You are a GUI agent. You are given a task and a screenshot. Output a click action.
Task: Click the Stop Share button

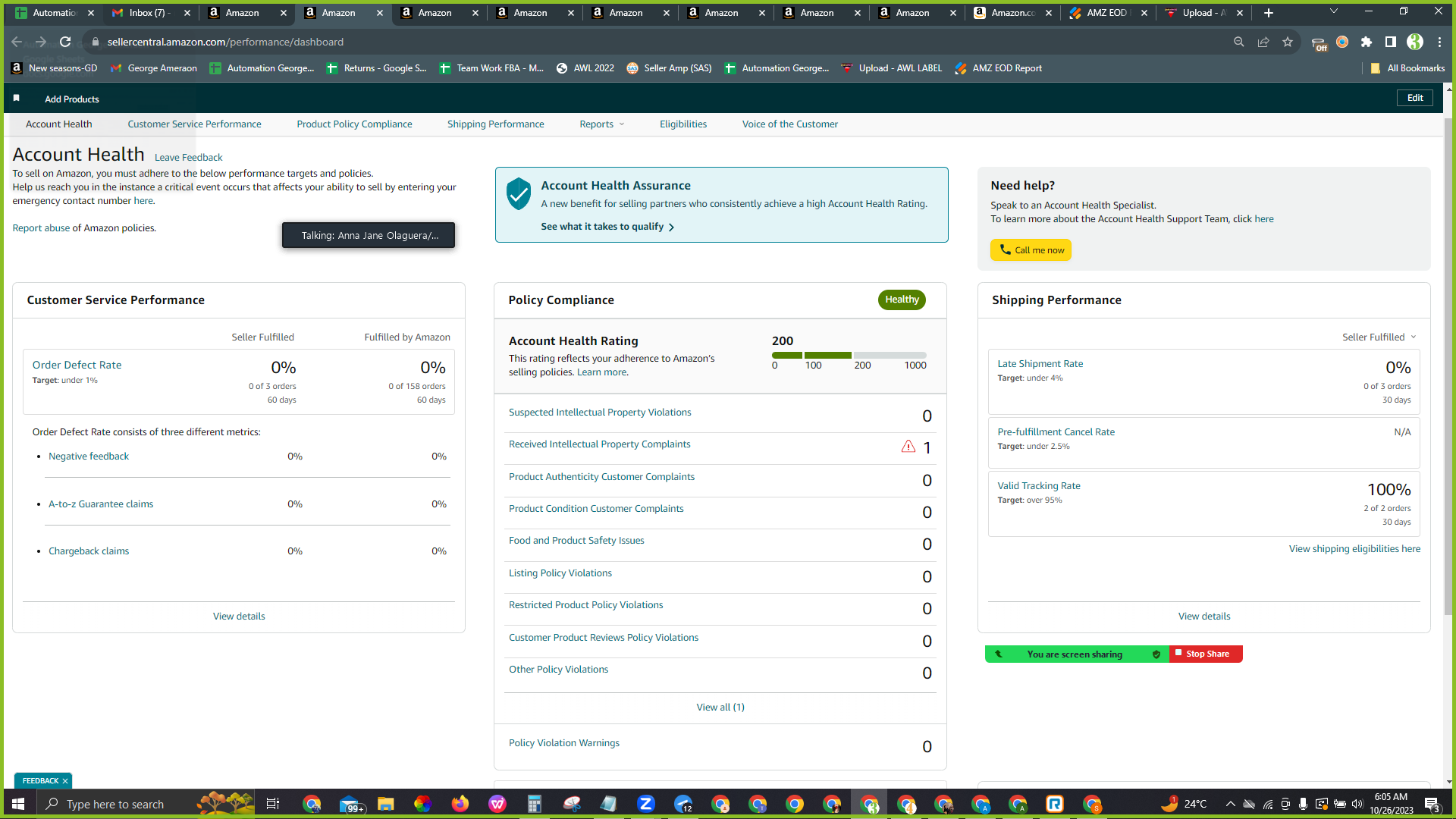[x=1206, y=654]
